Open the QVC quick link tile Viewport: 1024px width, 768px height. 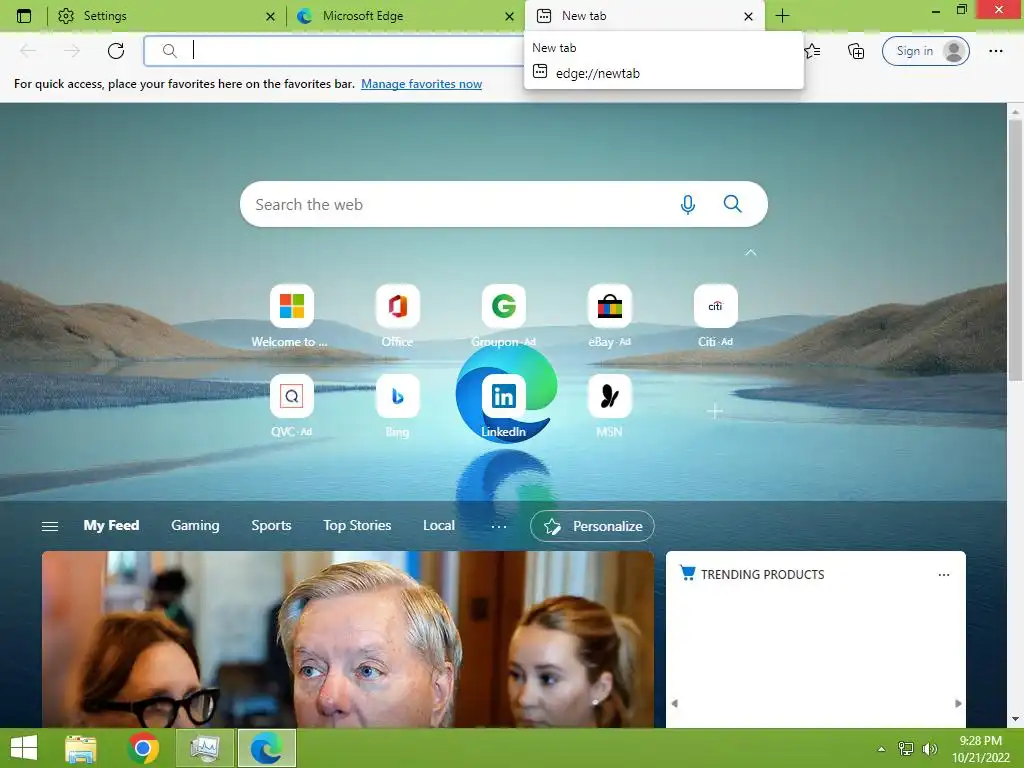291,406
